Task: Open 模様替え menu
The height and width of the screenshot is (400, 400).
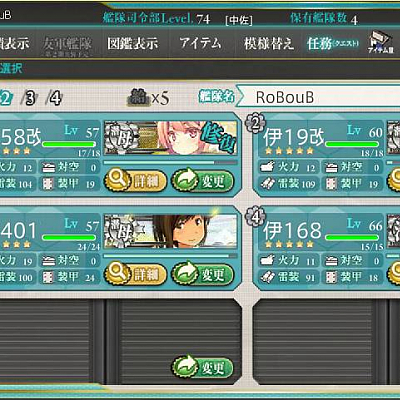Action: tap(269, 43)
